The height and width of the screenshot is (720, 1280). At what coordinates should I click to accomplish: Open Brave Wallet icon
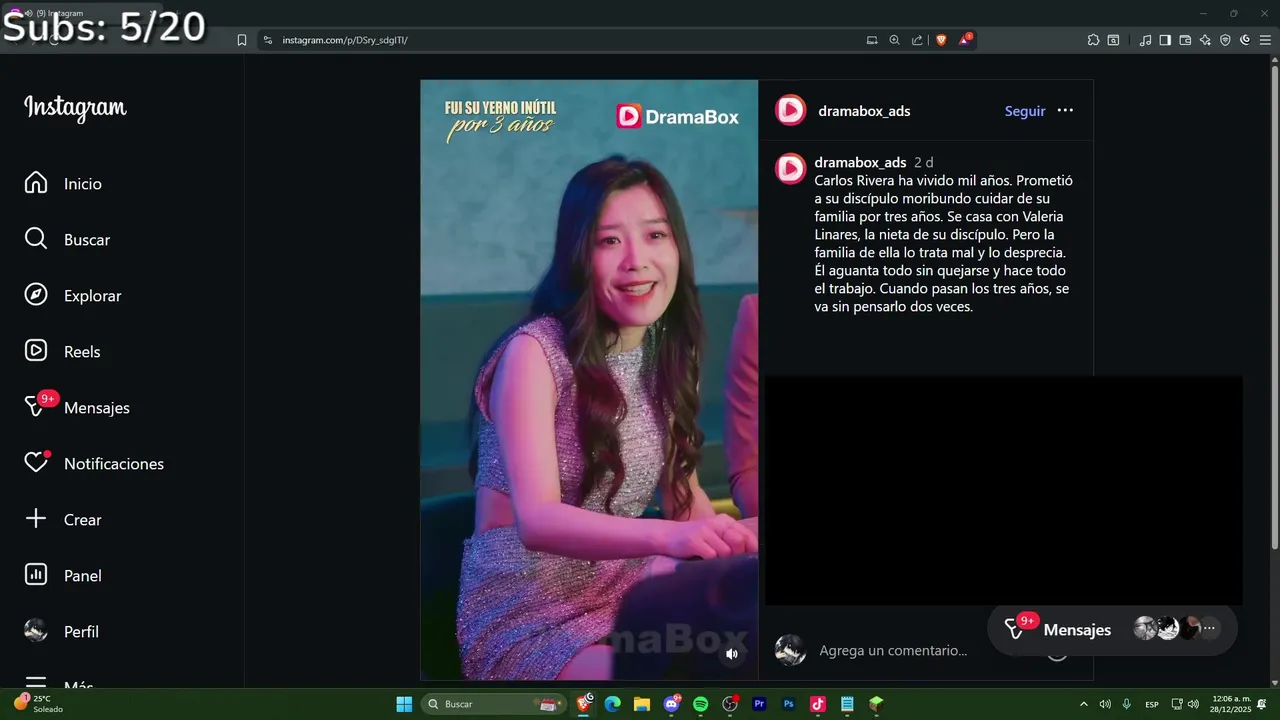pyautogui.click(x=1185, y=40)
